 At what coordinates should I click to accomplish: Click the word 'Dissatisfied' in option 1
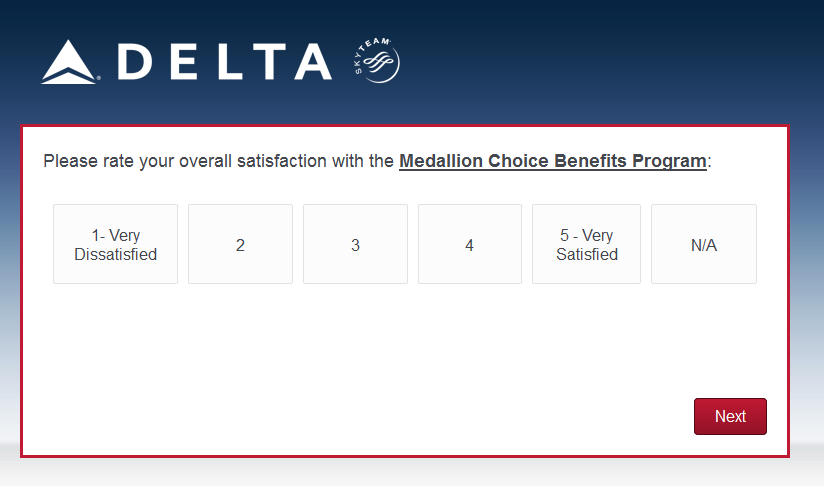(x=115, y=254)
